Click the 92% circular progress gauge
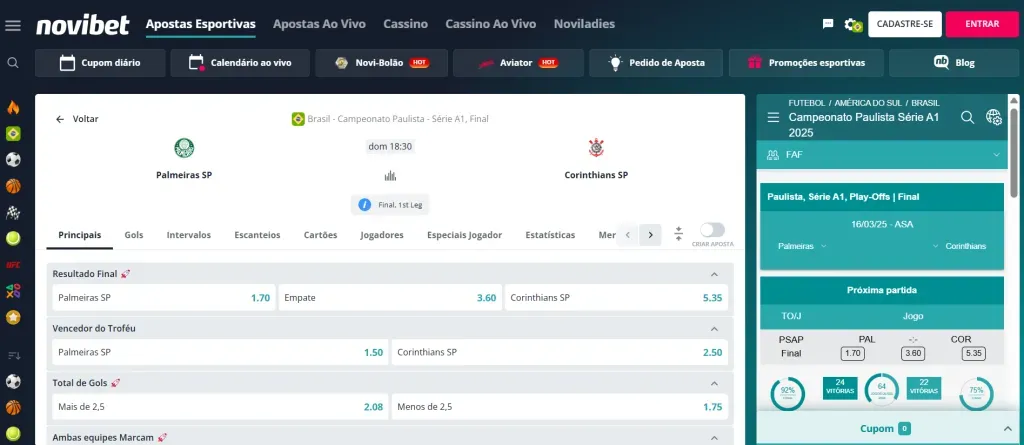The height and width of the screenshot is (445, 1024). click(788, 393)
